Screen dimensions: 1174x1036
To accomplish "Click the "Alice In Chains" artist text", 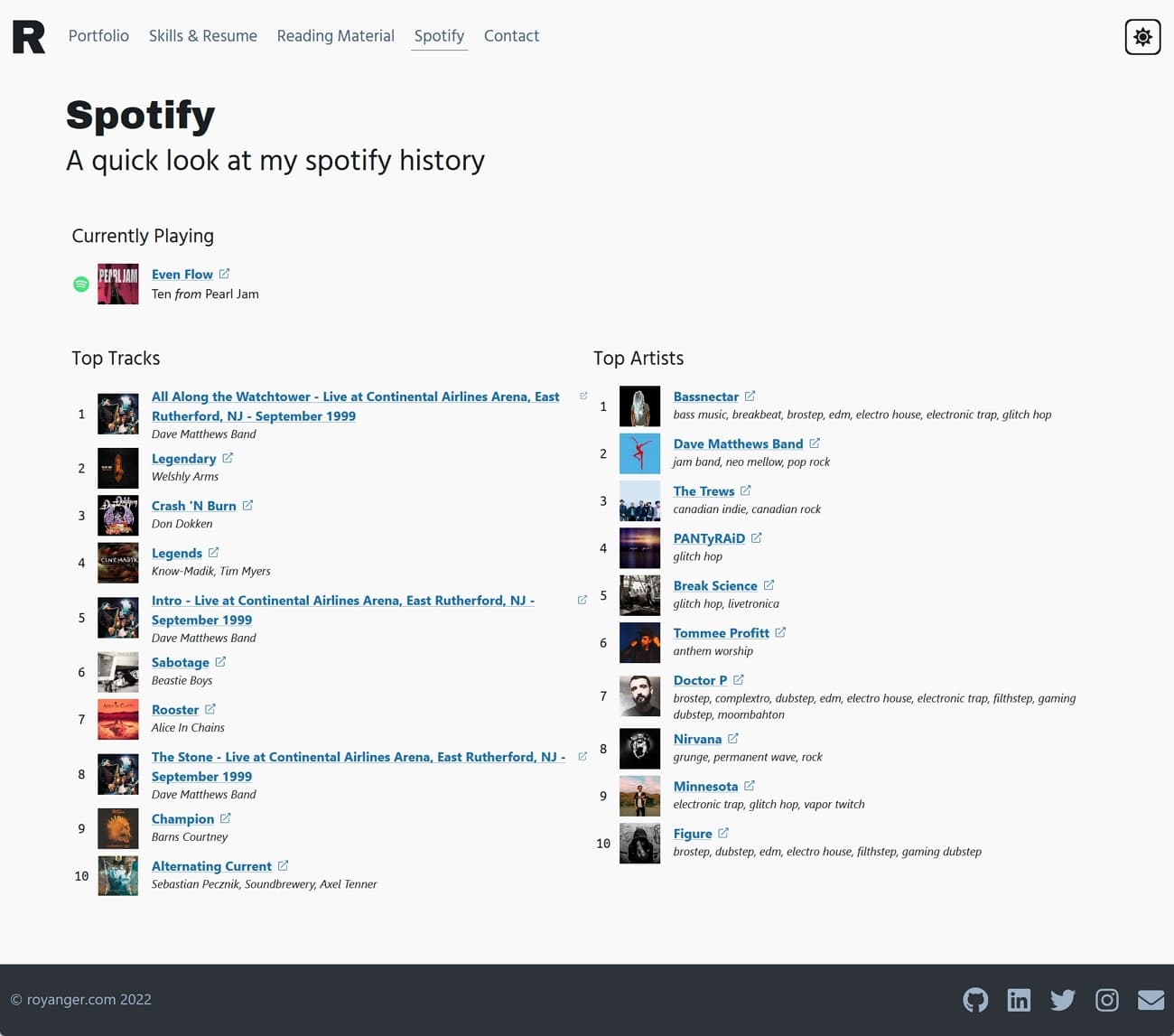I will 188,727.
